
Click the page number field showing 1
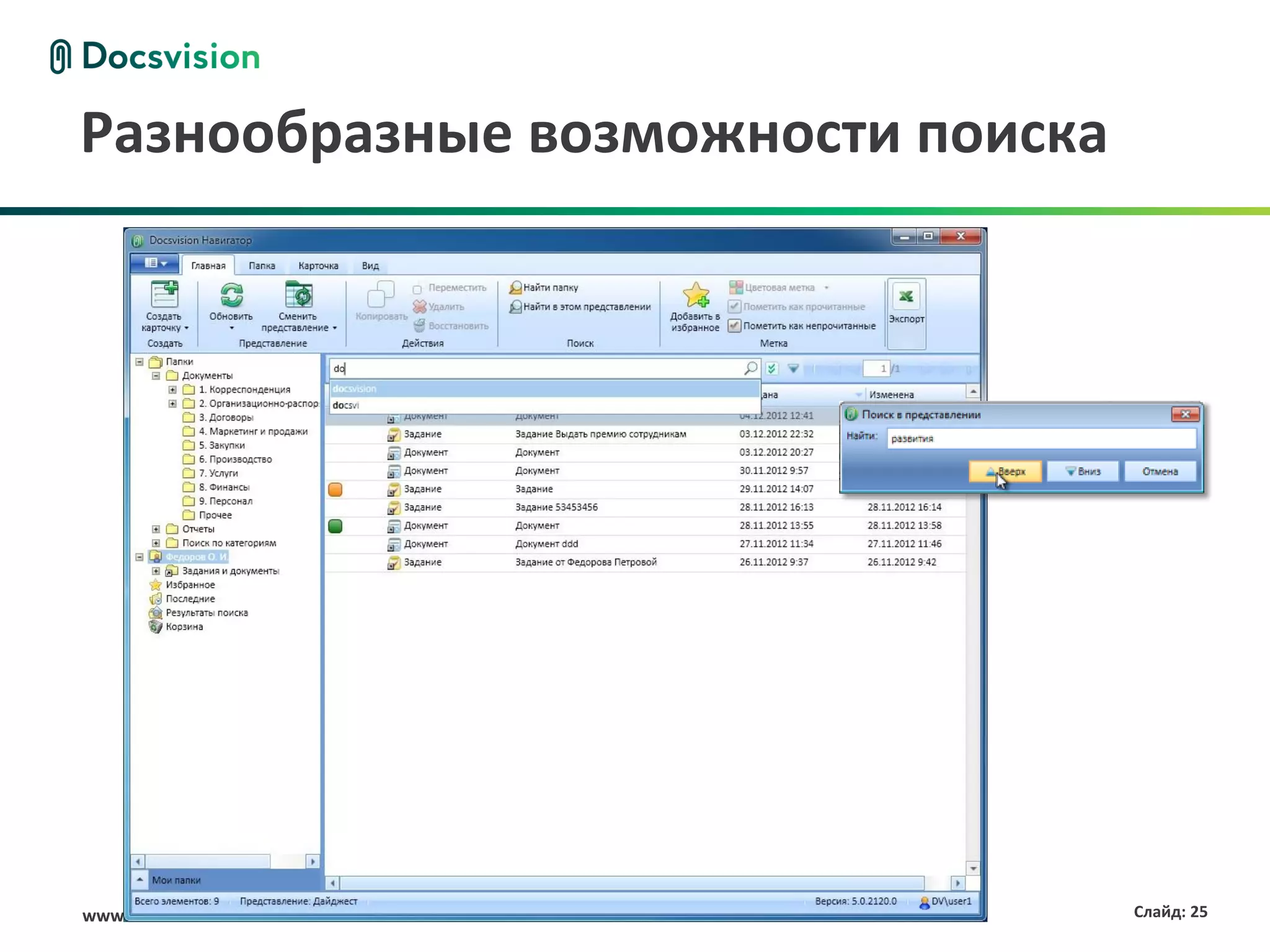876,369
